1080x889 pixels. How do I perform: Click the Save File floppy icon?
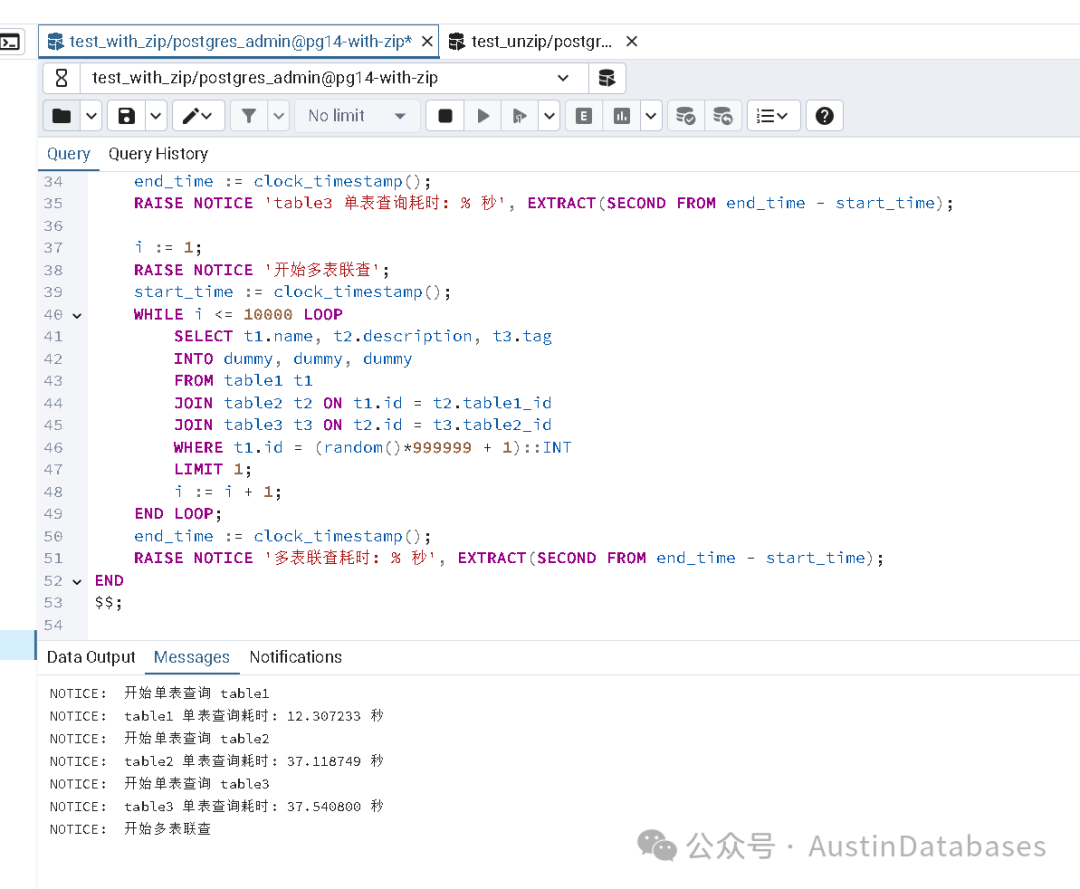point(127,116)
